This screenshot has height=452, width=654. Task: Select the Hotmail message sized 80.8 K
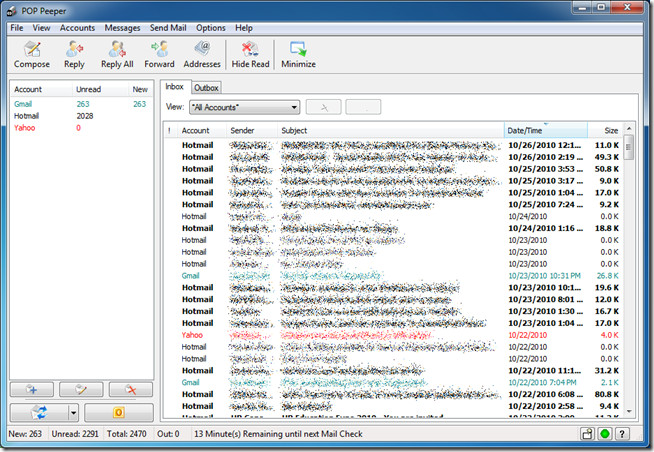[393, 394]
